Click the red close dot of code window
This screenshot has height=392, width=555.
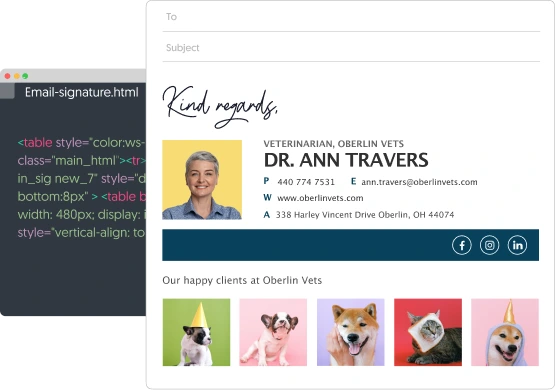(x=7, y=76)
